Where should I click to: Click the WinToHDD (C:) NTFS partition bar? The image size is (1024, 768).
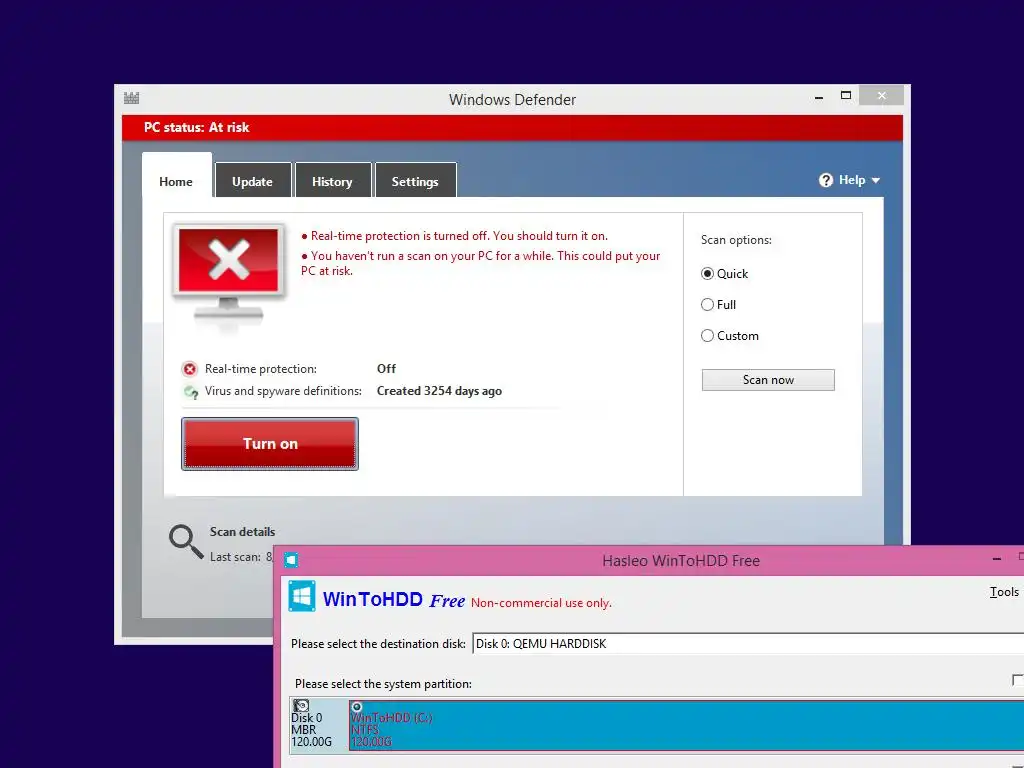click(x=686, y=725)
